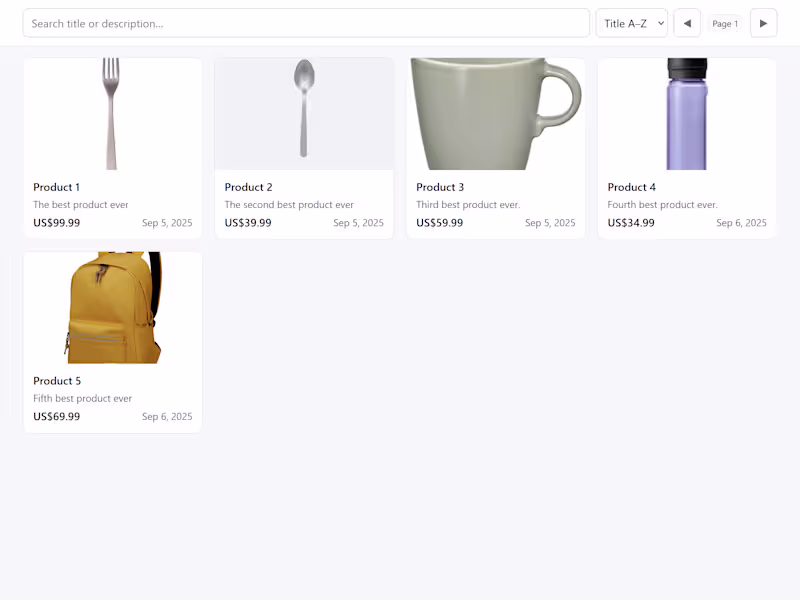
Task: Click the US$99.99 price of Product 1
Action: pos(57,223)
